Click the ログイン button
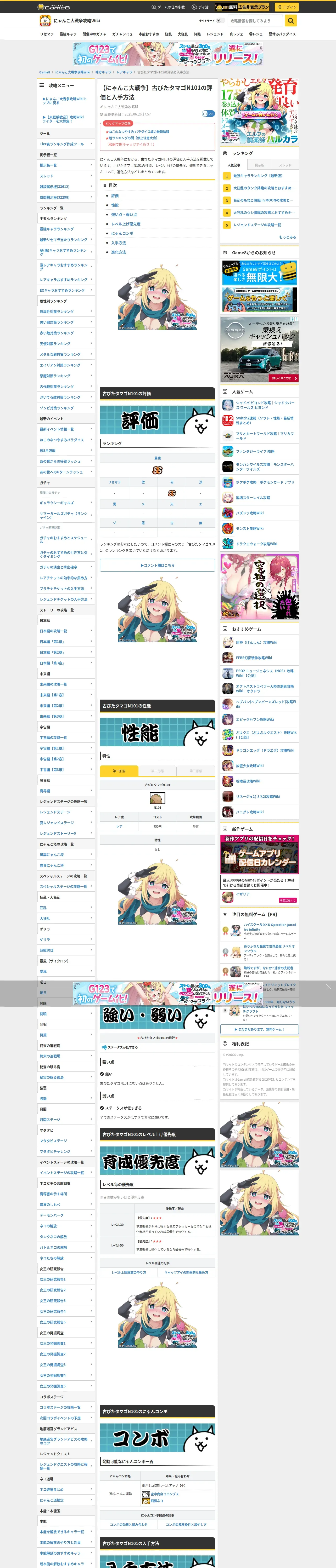The height and width of the screenshot is (1568, 336). pyautogui.click(x=287, y=7)
